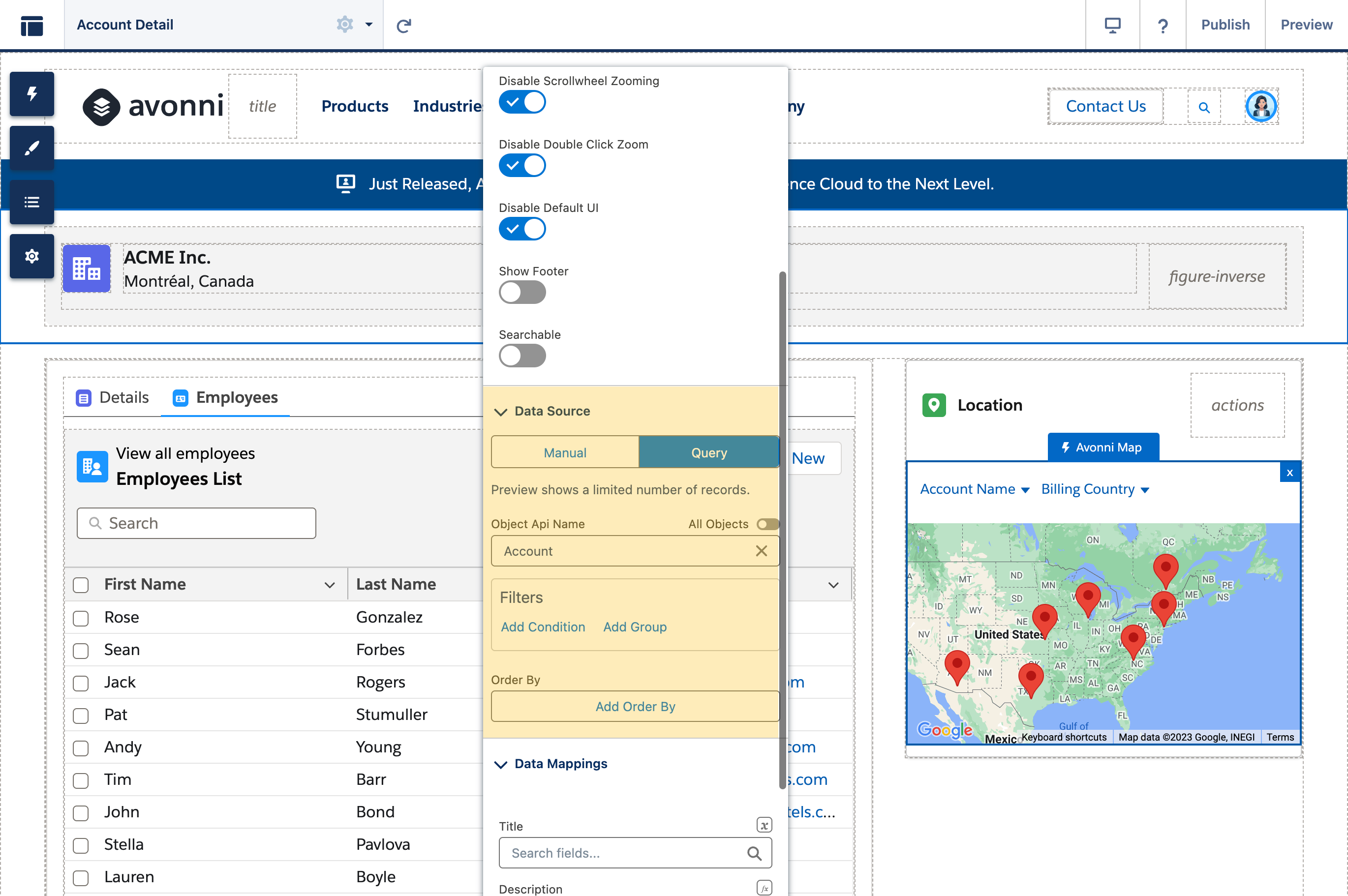Open the paintbrush styling panel
The height and width of the screenshot is (896, 1348).
(x=32, y=148)
